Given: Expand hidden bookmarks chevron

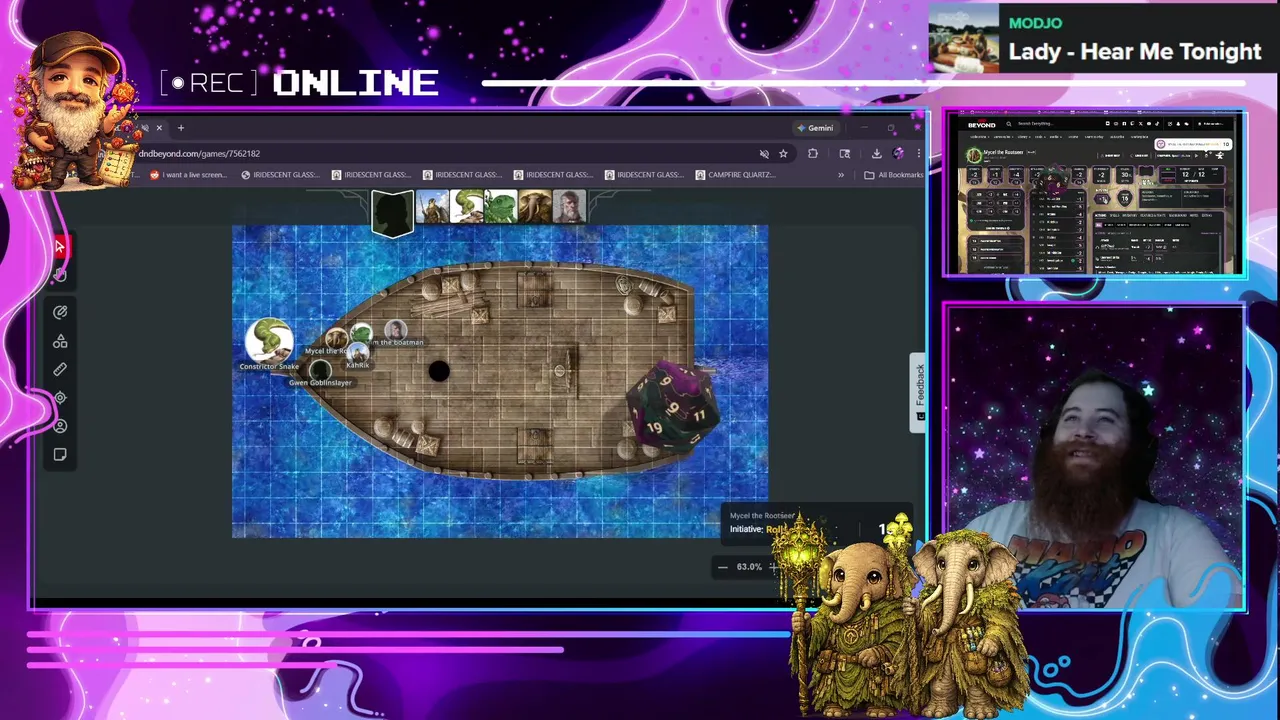Looking at the screenshot, I should 841,175.
